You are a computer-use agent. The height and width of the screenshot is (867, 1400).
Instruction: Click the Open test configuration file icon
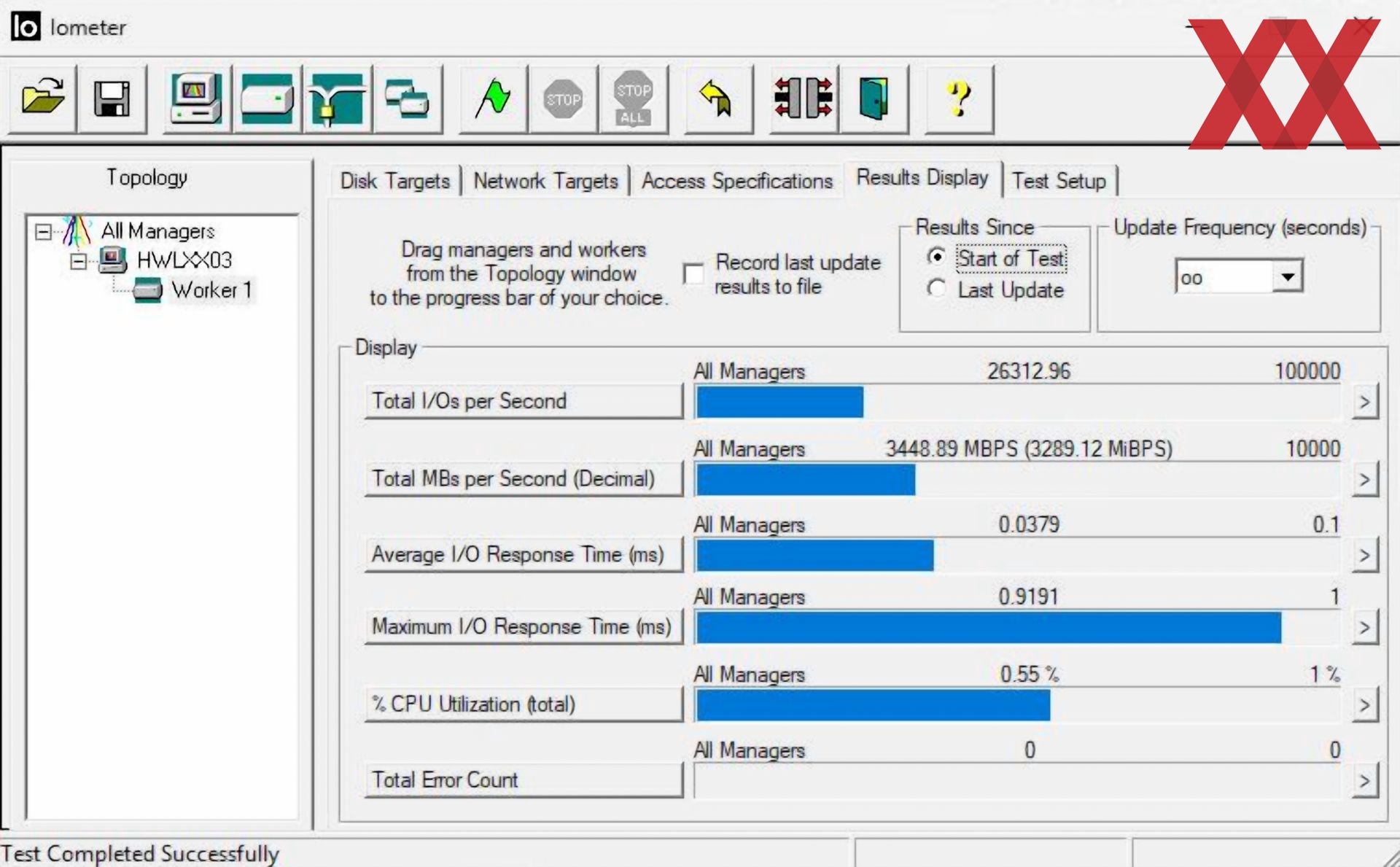[42, 98]
